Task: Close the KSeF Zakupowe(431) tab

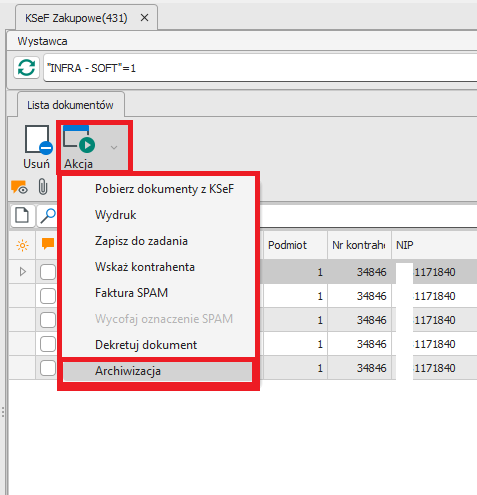Action: (x=144, y=18)
